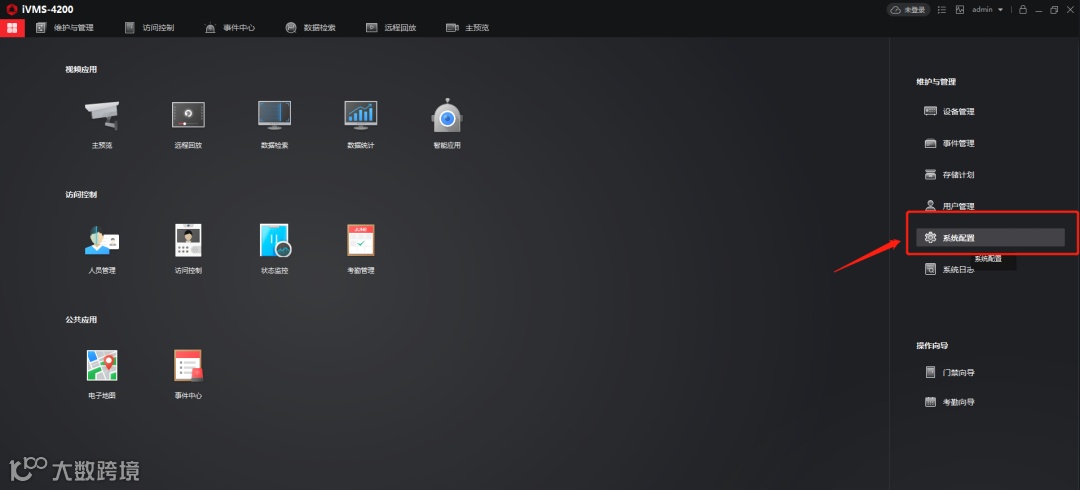The image size is (1080, 490).
Task: Click the 视频应用 section heading
Action: pos(81,70)
